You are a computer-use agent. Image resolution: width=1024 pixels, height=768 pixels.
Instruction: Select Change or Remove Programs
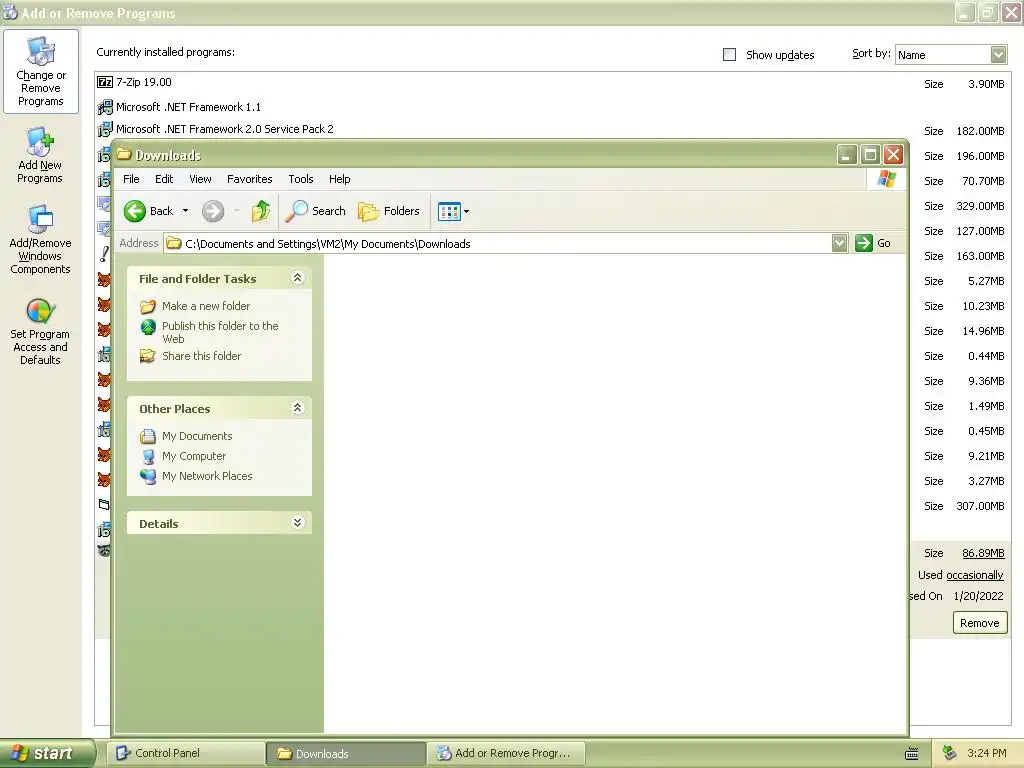coord(40,71)
